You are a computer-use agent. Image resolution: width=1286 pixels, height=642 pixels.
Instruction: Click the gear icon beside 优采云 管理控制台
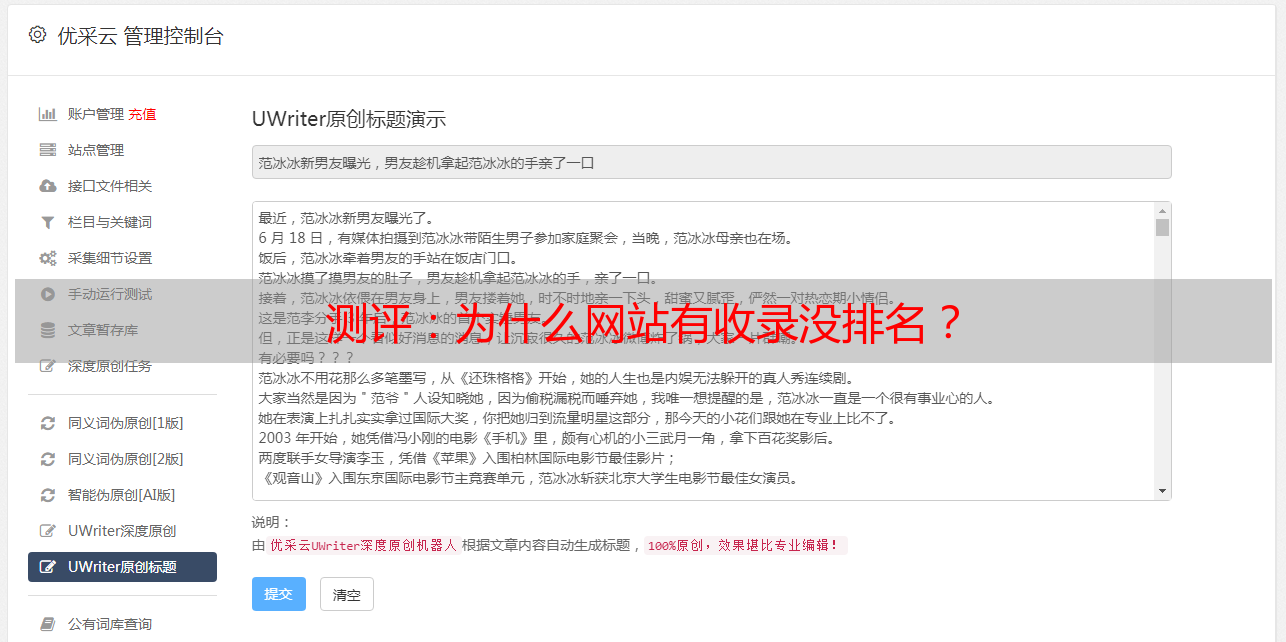tap(37, 35)
